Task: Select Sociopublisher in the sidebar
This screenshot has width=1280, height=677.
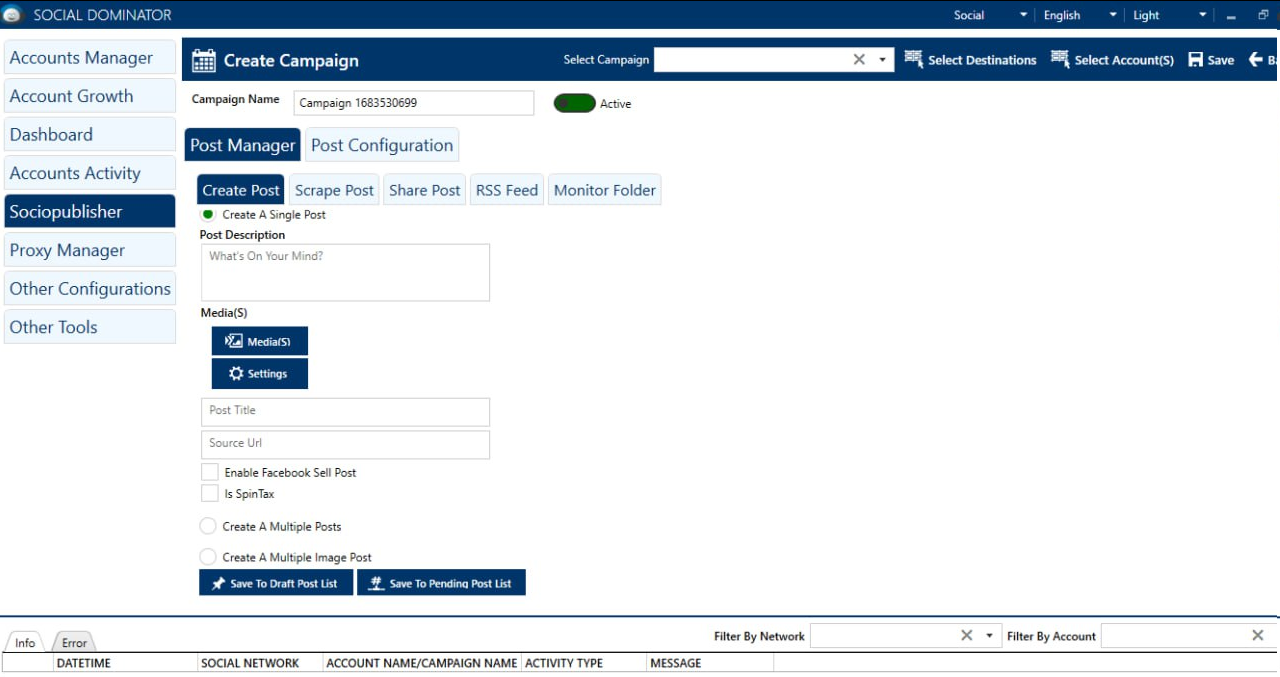Action: tap(90, 211)
